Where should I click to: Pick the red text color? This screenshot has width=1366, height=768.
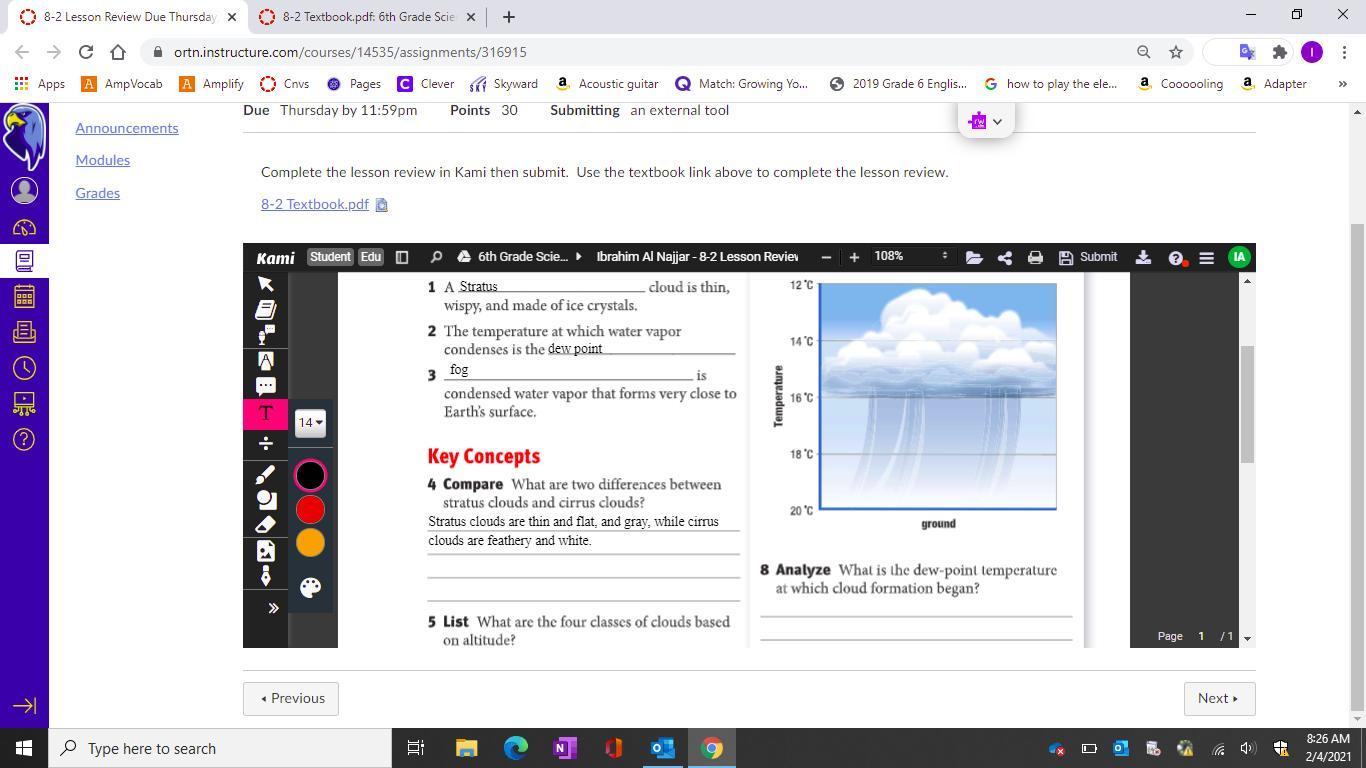[310, 510]
